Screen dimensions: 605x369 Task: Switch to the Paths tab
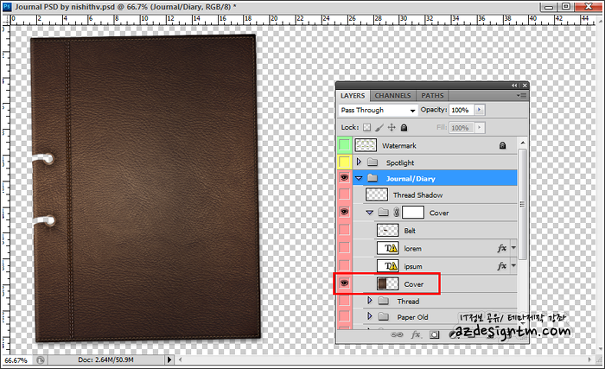click(432, 95)
